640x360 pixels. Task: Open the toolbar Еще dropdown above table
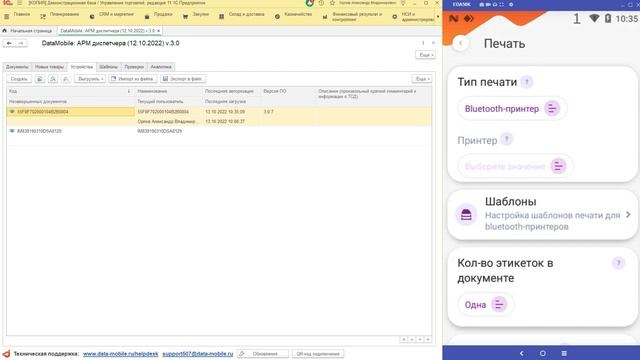click(421, 79)
